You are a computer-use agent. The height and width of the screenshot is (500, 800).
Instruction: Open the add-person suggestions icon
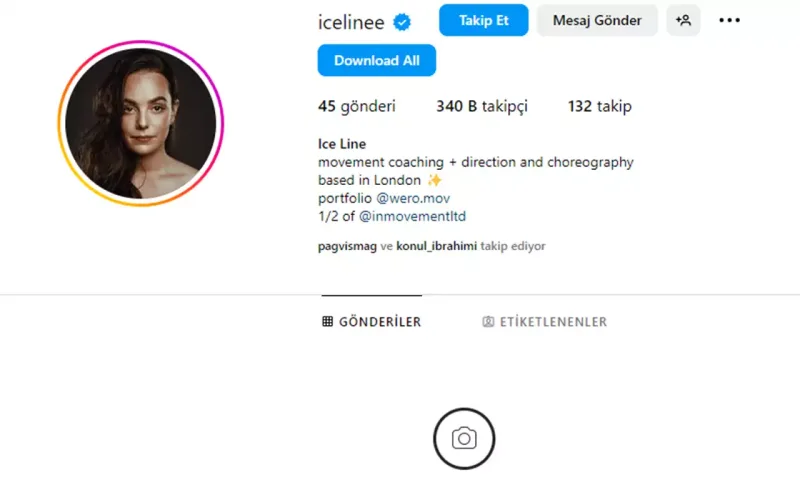click(683, 20)
